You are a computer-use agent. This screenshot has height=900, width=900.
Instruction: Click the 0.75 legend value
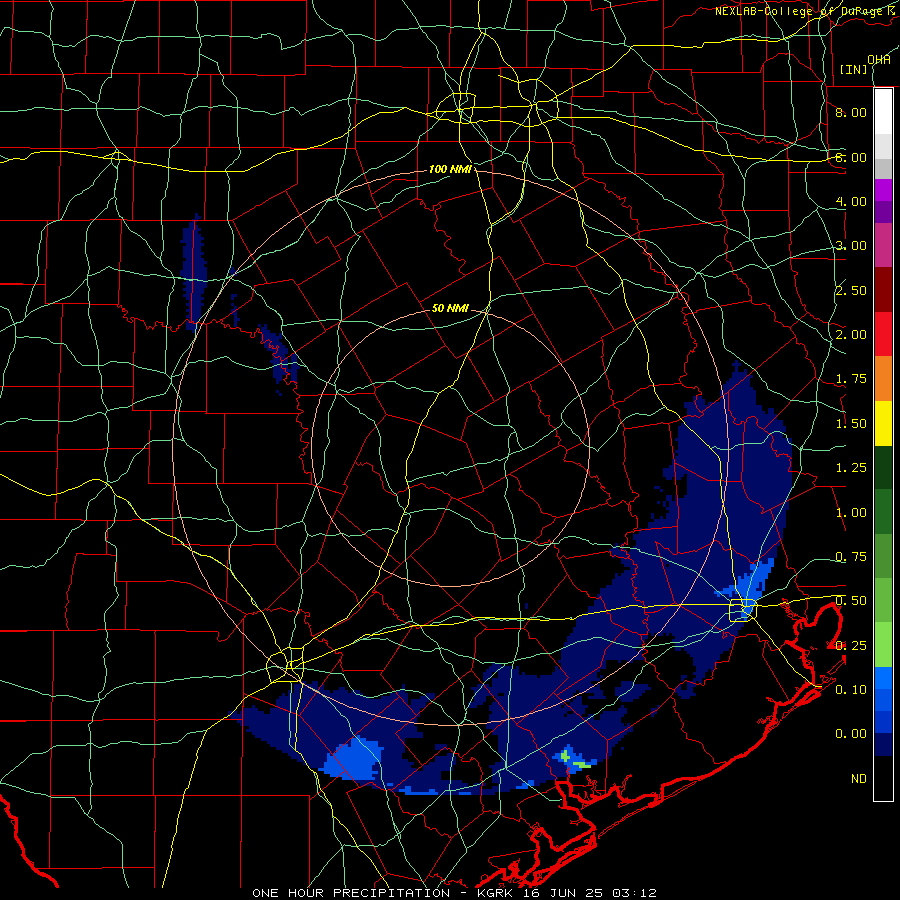[x=851, y=557]
